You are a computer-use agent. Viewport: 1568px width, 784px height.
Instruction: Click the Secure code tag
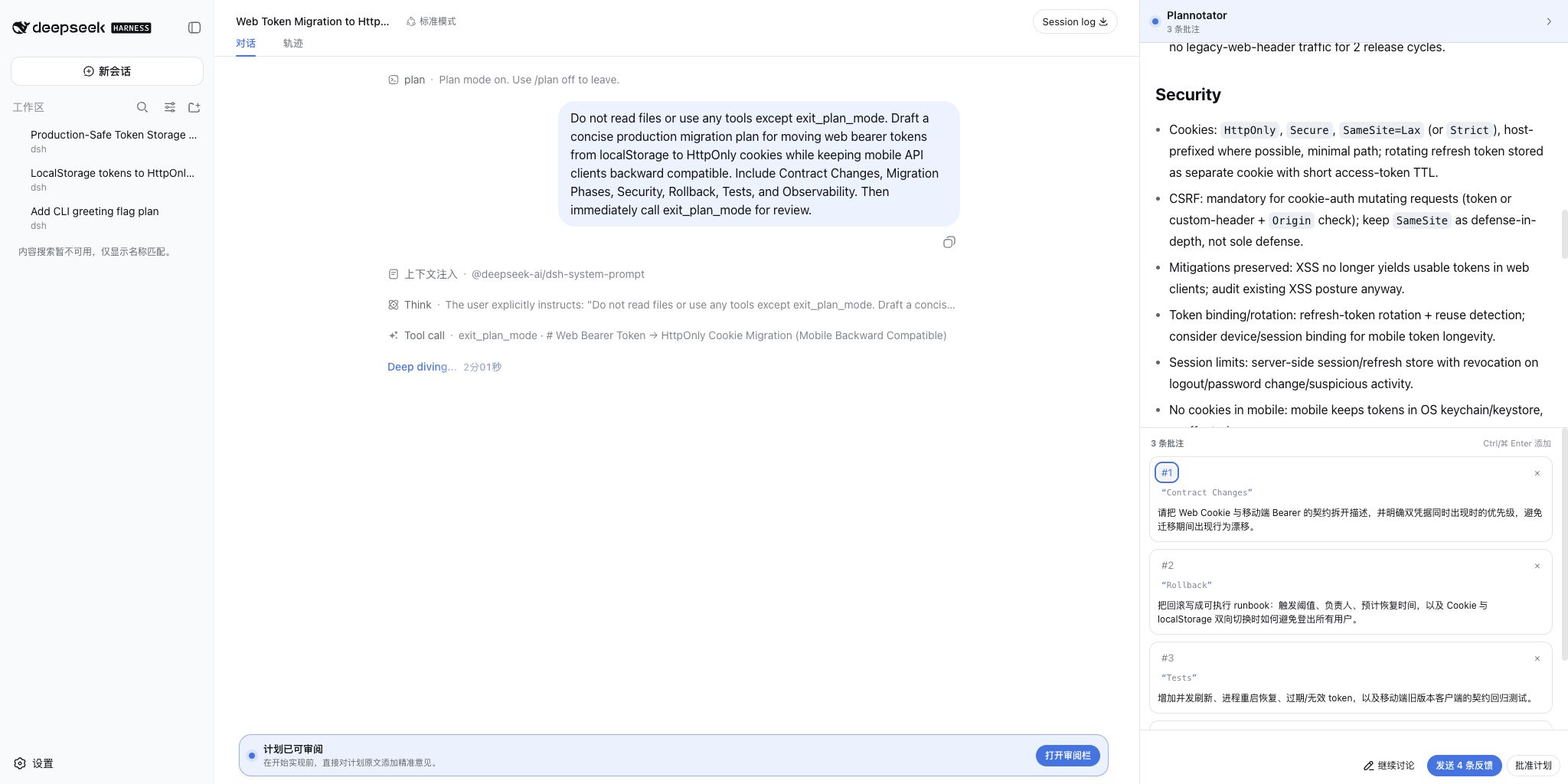(1309, 130)
